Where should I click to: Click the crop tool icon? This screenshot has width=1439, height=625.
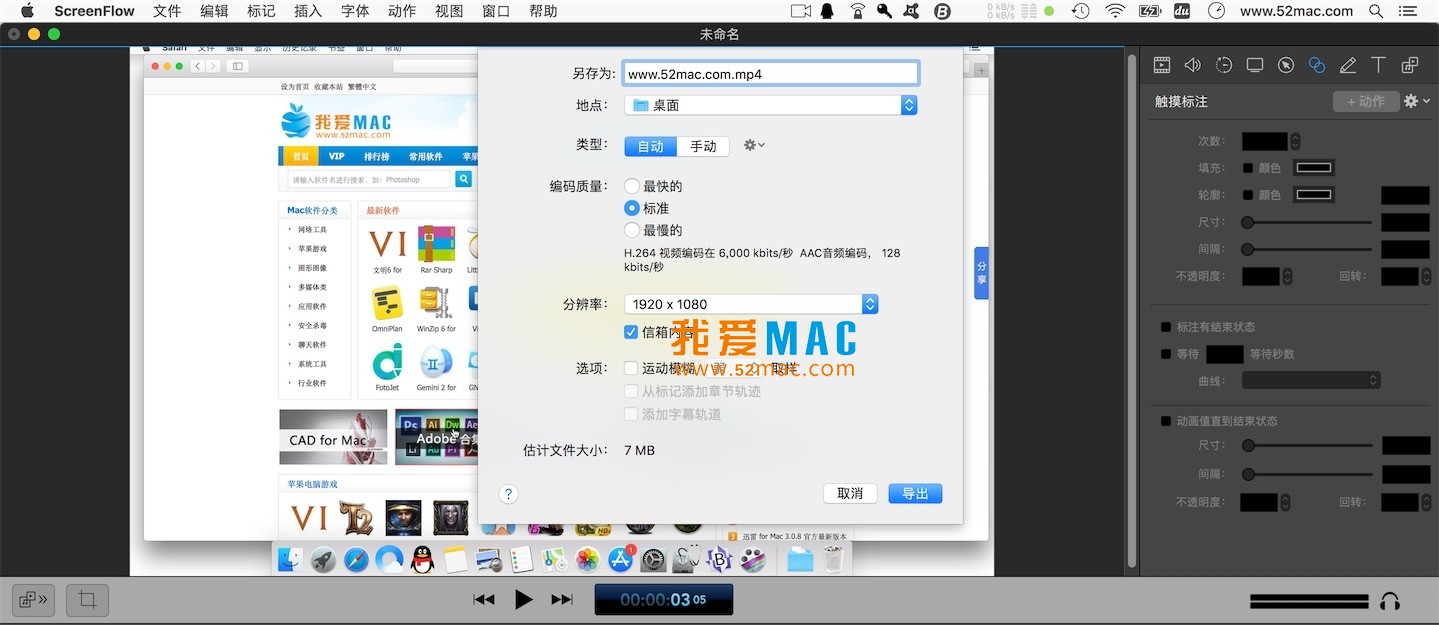[87, 600]
